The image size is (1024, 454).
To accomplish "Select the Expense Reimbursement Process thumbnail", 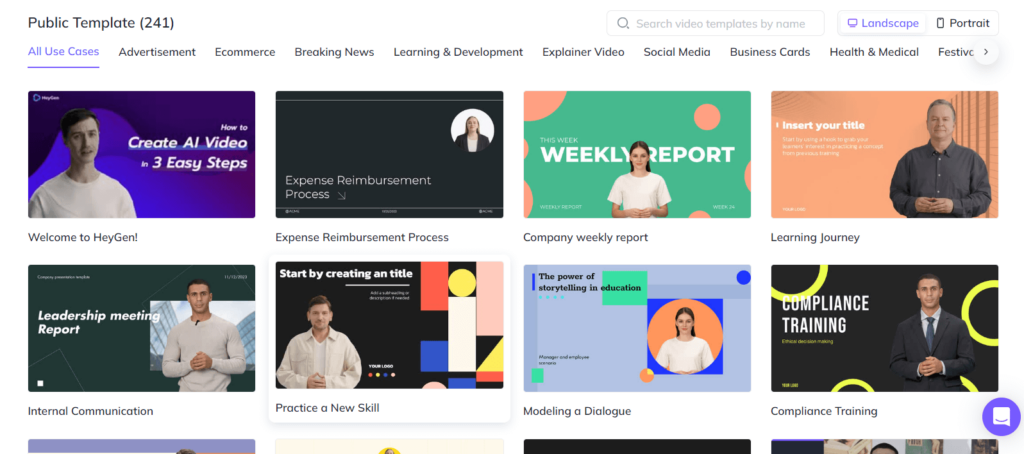I will [389, 154].
